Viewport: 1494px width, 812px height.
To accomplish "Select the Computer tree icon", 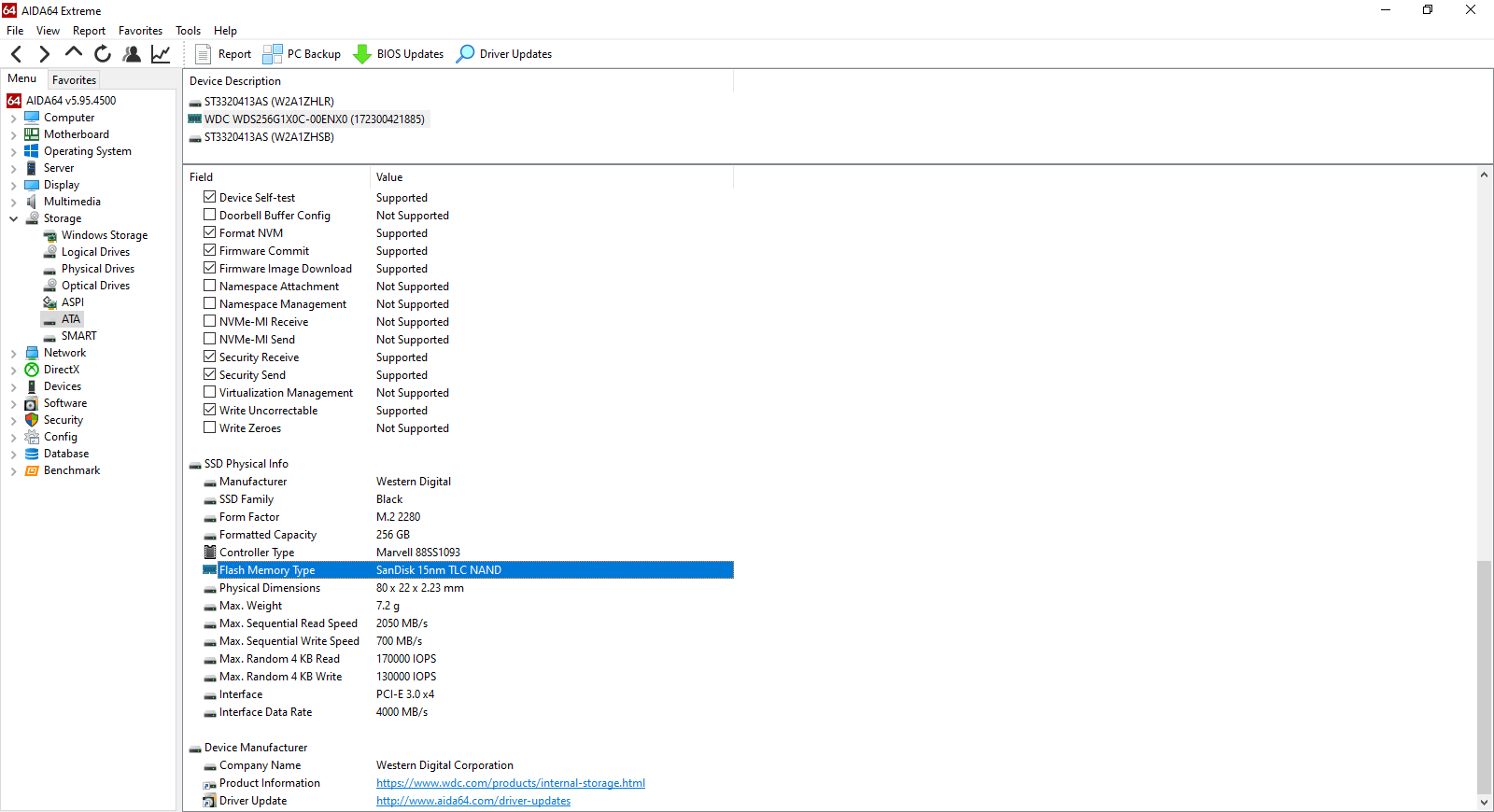I will [32, 118].
